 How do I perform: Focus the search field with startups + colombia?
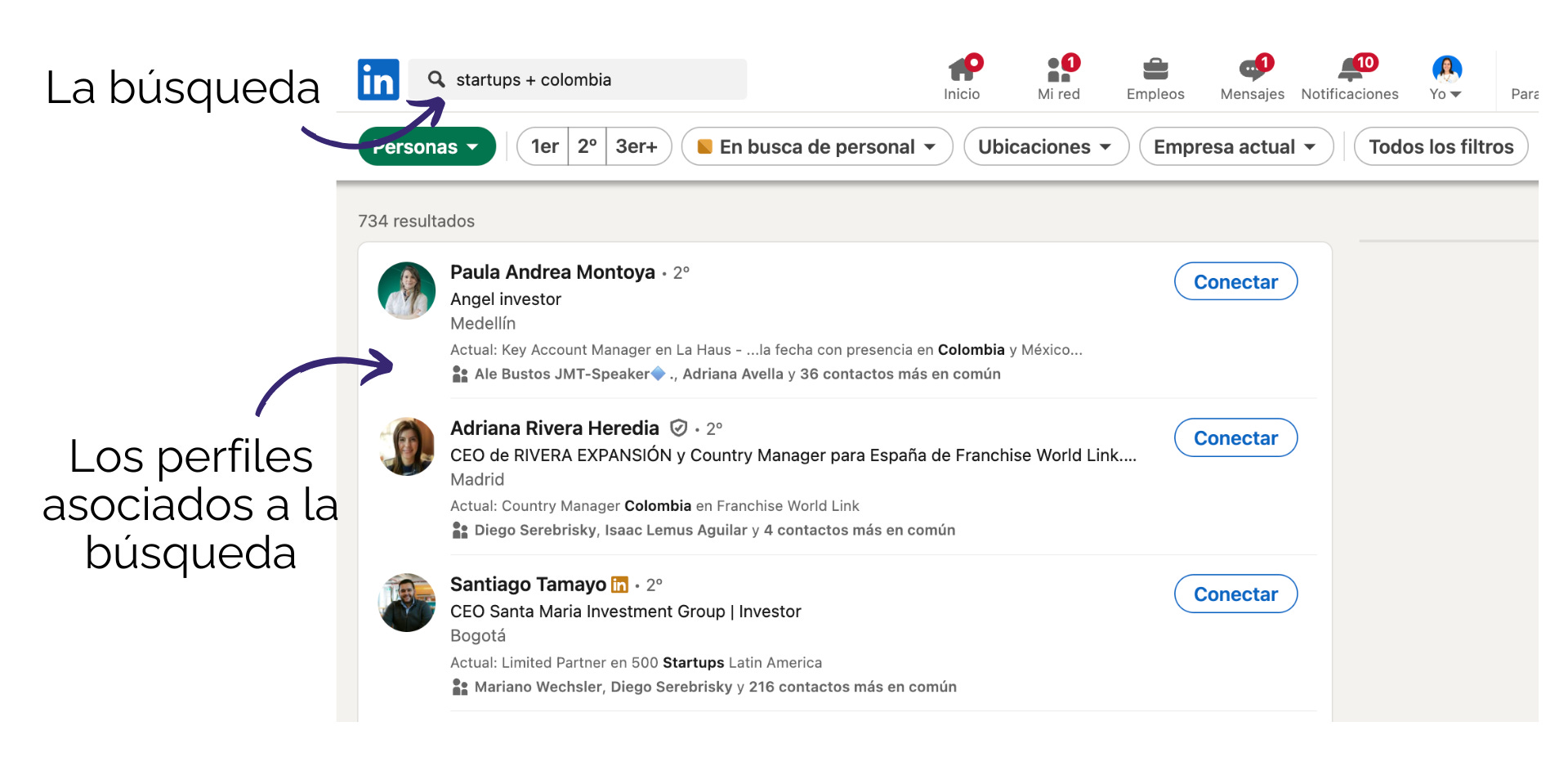tap(577, 79)
